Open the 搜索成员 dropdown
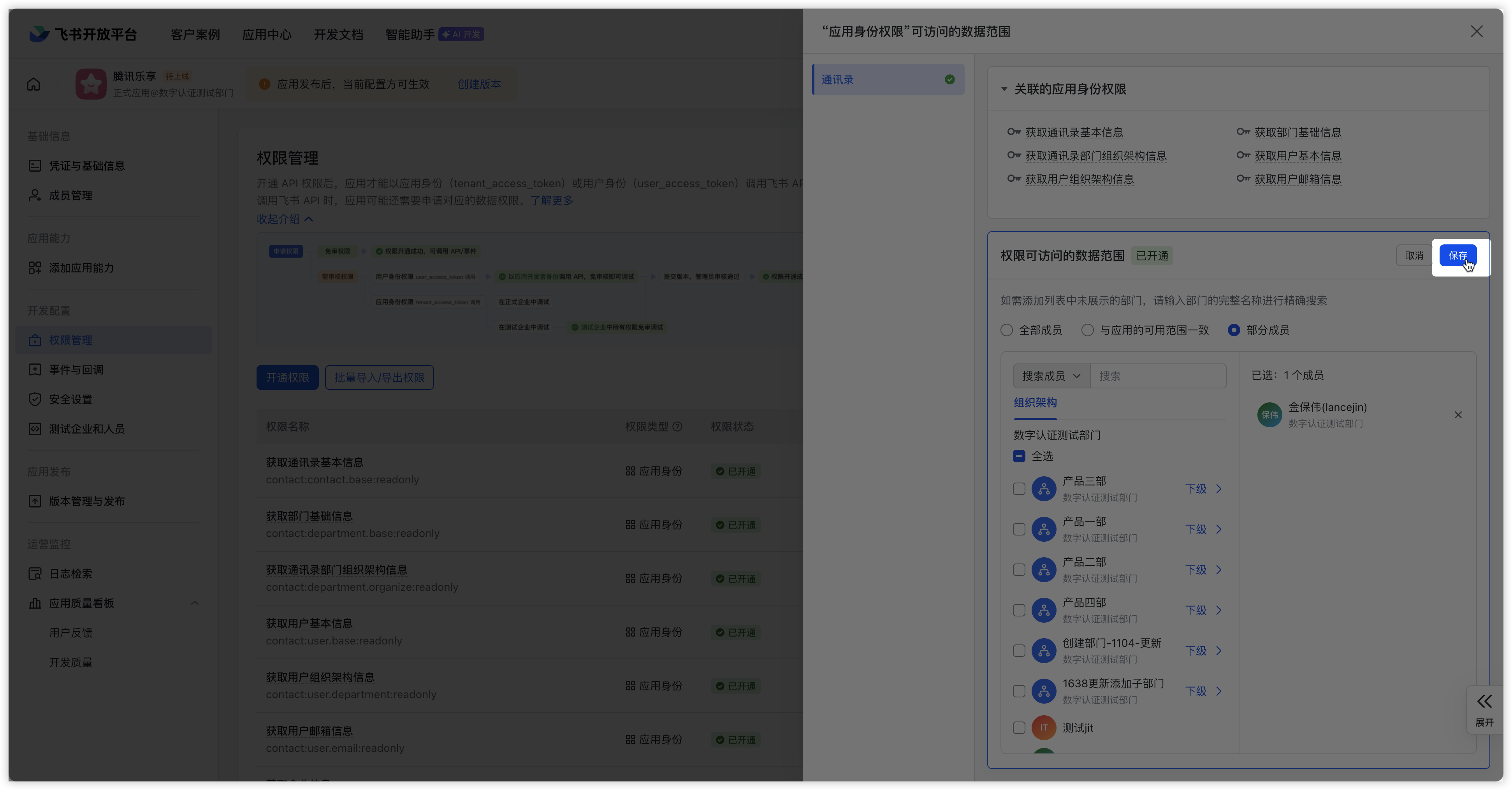1512x790 pixels. (x=1051, y=376)
